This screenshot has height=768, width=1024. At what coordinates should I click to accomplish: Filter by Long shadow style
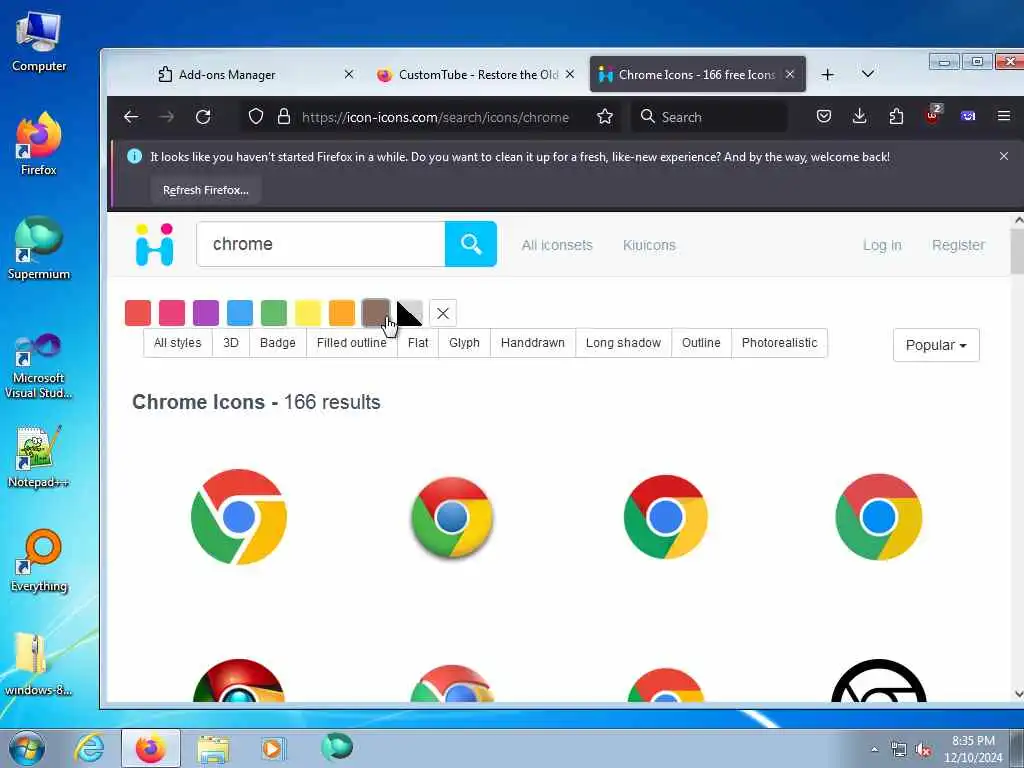[x=623, y=343]
